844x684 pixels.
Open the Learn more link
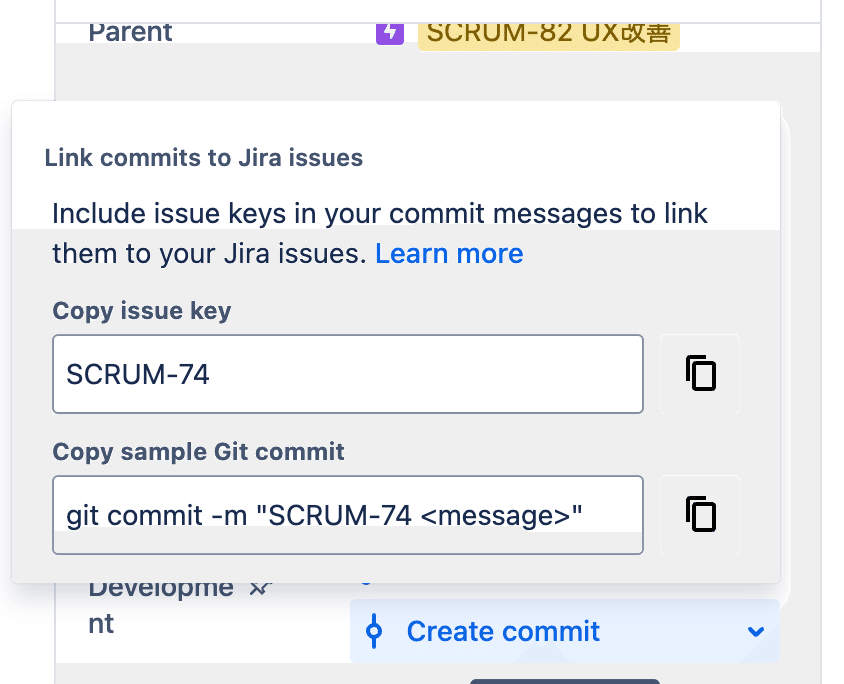click(449, 254)
